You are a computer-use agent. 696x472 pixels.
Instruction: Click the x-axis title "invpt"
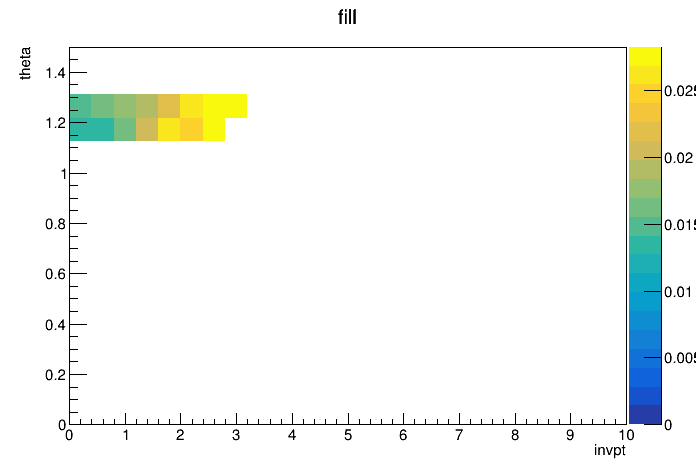pyautogui.click(x=609, y=450)
